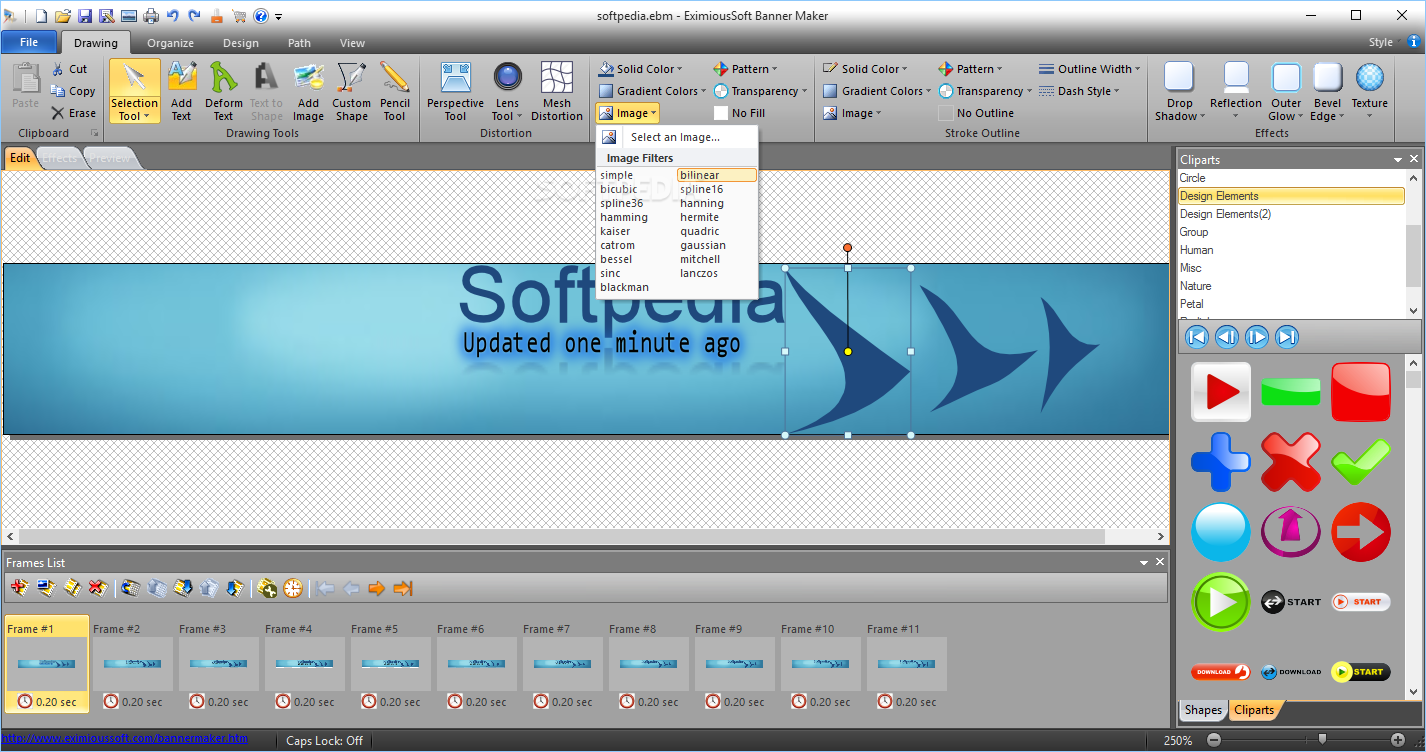Screen dimensions: 1426x752
Task: Choose the Deform Text tool
Action: pos(223,91)
